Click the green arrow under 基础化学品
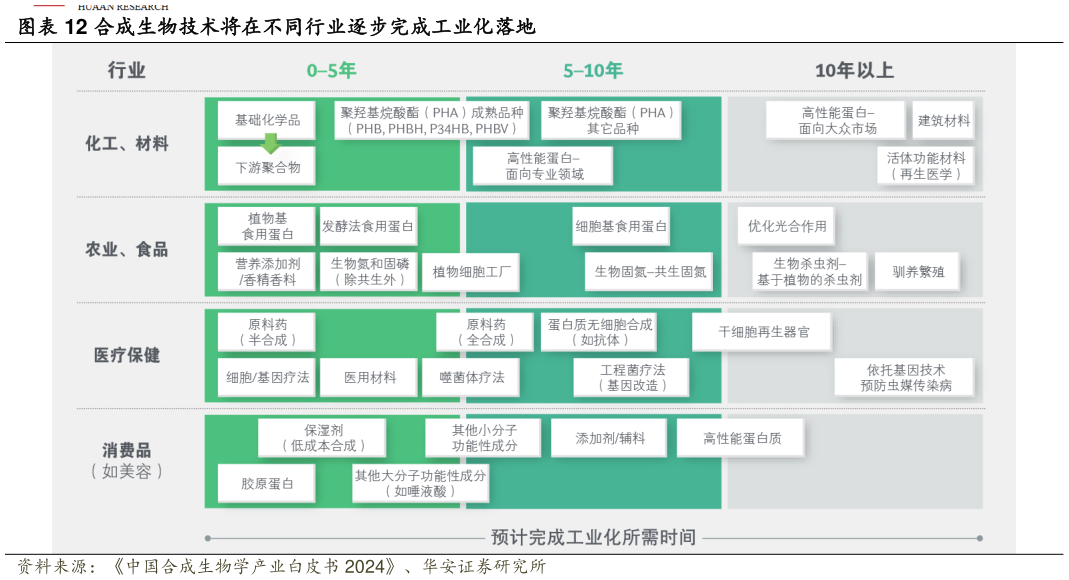Image resolution: width=1069 pixels, height=580 pixels. (271, 143)
